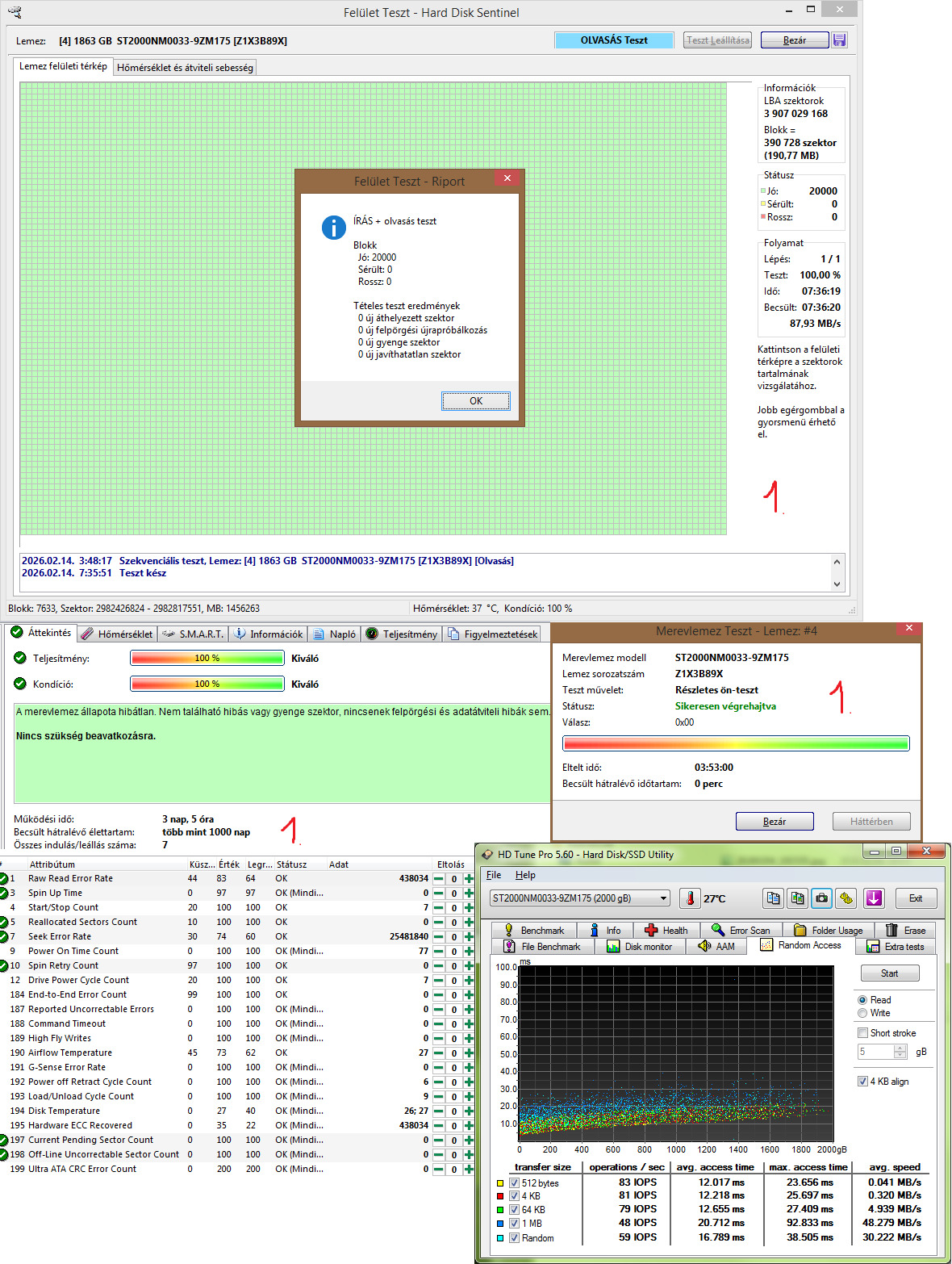Enable the Short stroke checkbox
The image size is (952, 1264).
tap(862, 1033)
